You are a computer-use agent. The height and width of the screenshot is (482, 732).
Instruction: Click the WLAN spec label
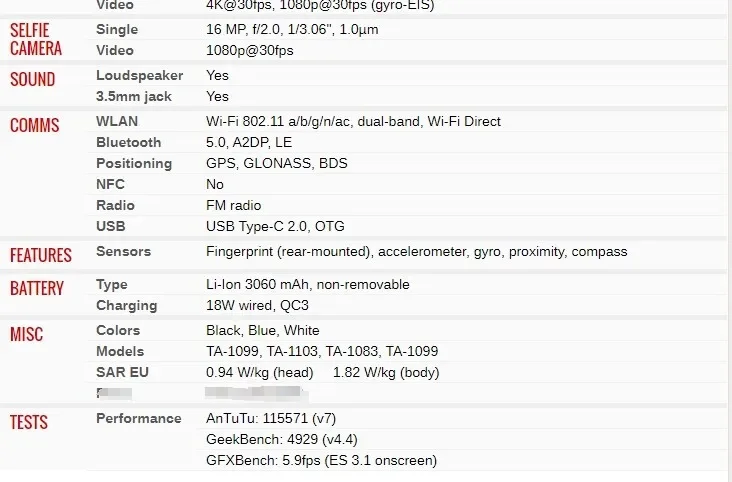pyautogui.click(x=117, y=121)
